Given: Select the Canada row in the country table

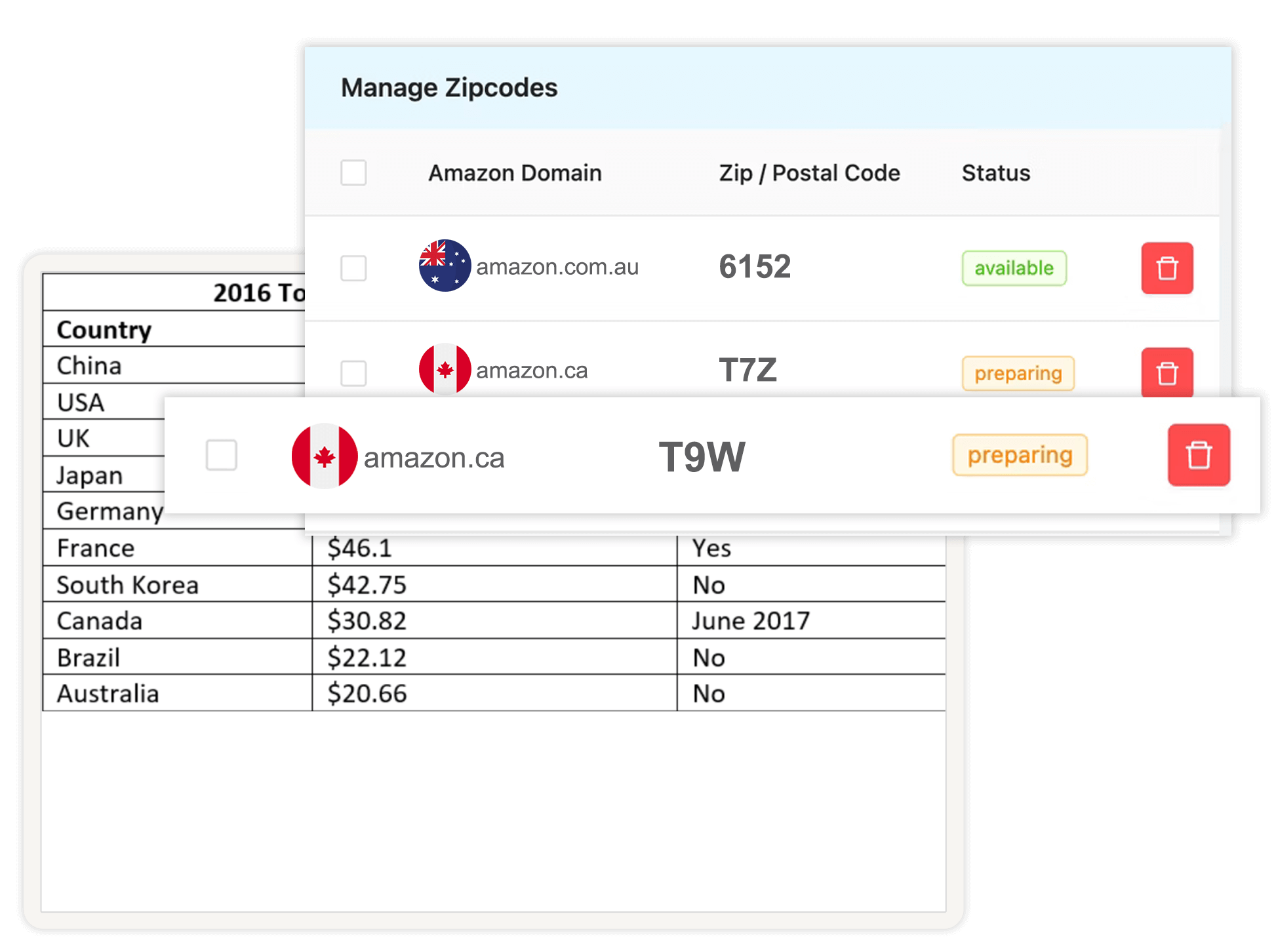Looking at the screenshot, I should [98, 620].
